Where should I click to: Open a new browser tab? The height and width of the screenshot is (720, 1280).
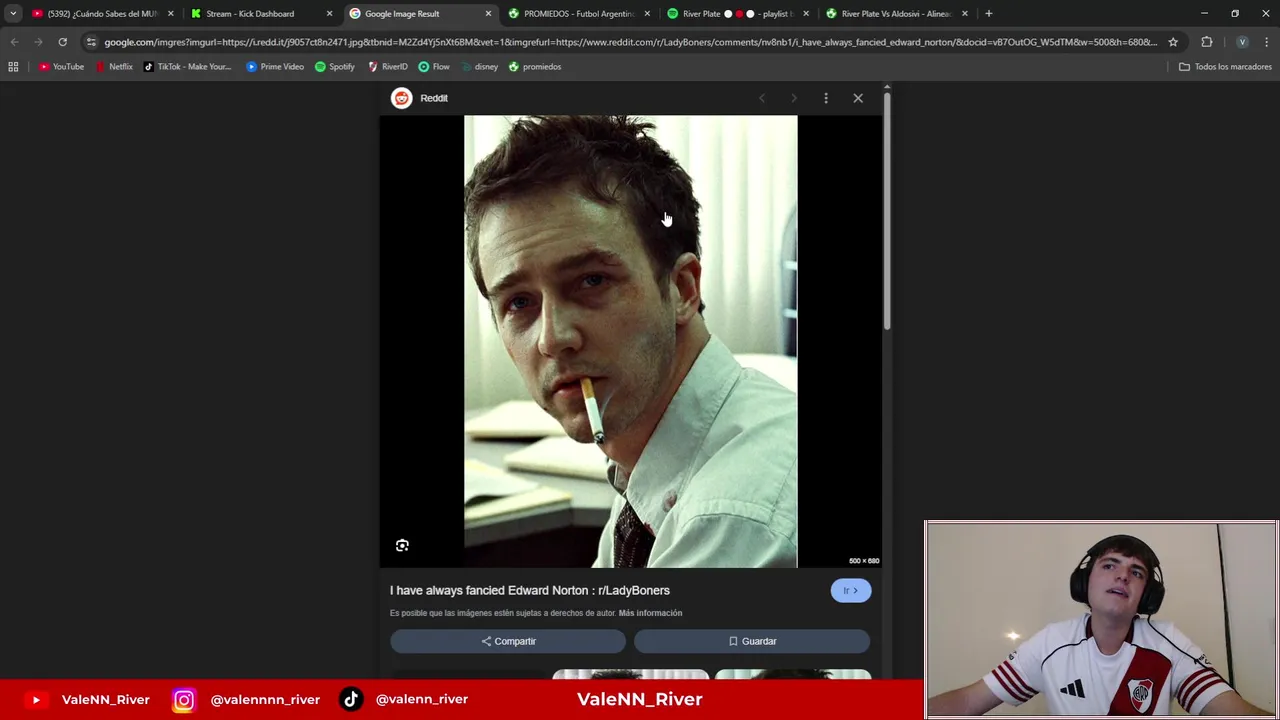tap(989, 14)
